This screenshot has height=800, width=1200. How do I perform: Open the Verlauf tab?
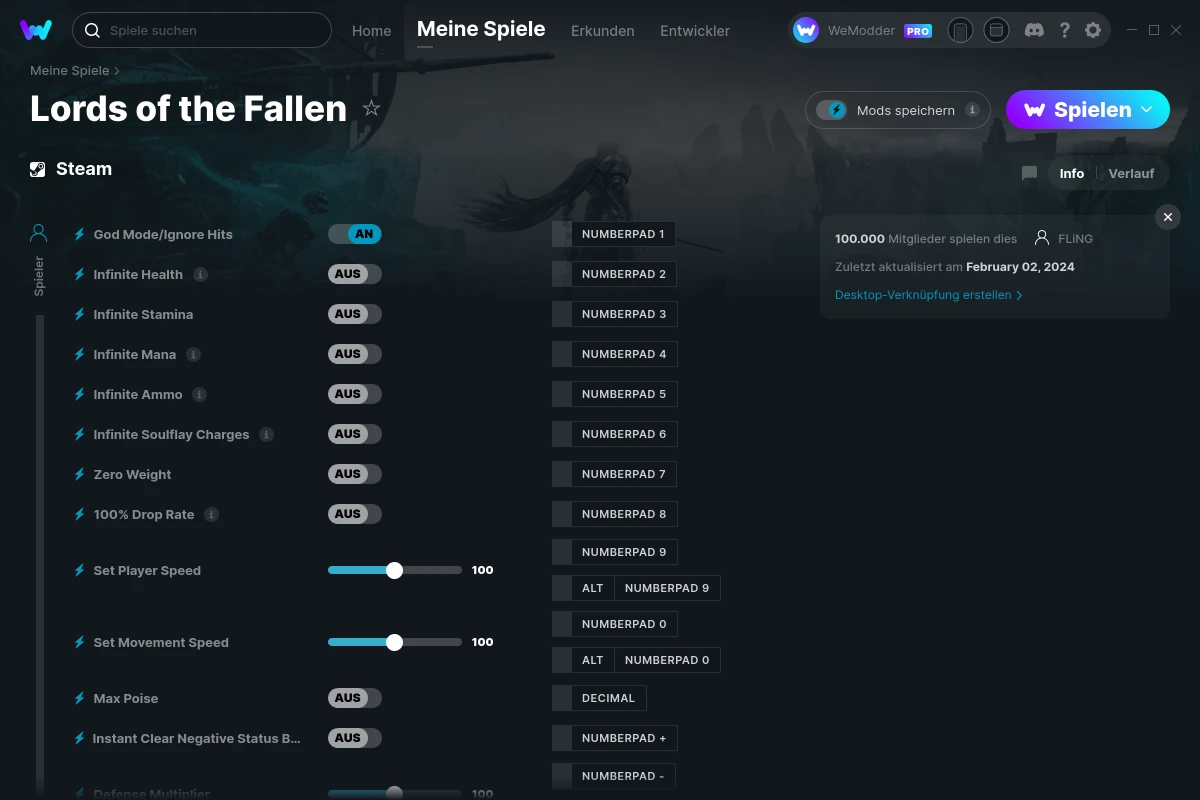[1131, 173]
